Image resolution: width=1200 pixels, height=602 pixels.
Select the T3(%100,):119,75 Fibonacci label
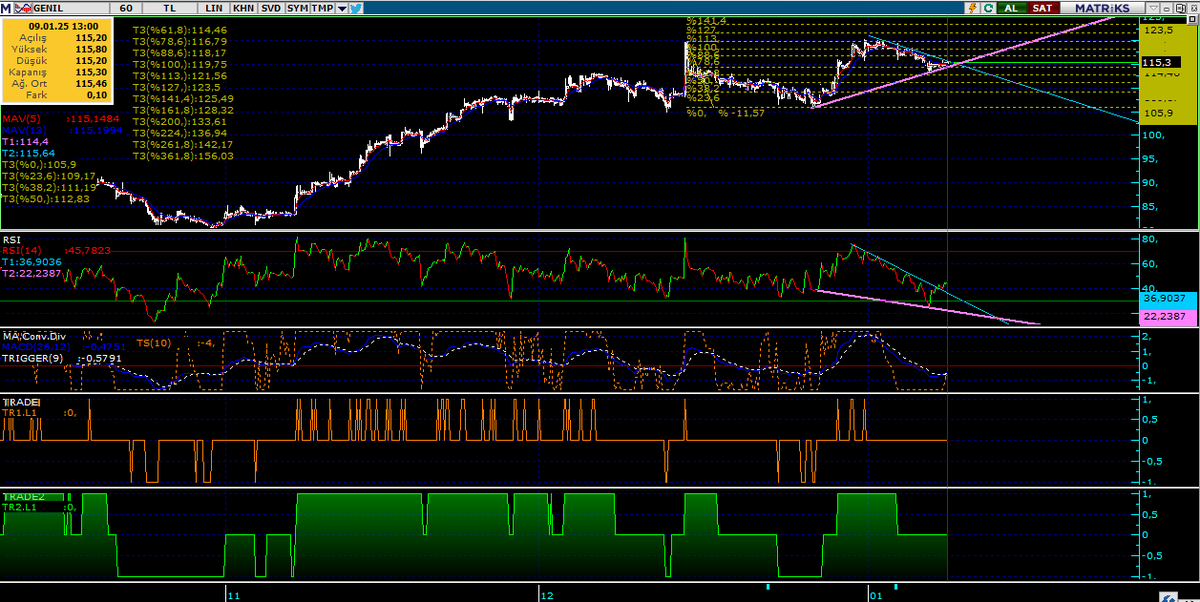[x=181, y=64]
